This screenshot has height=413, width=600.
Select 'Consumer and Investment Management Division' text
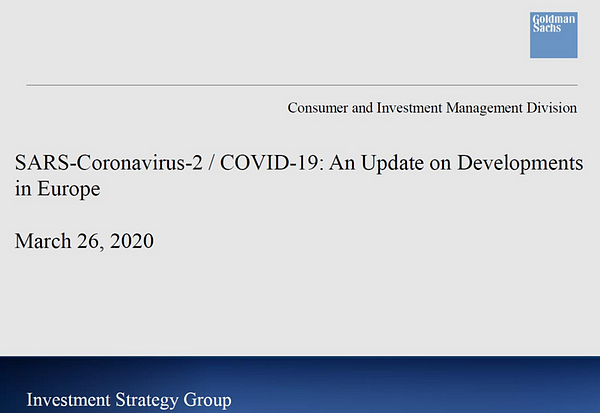coord(432,108)
